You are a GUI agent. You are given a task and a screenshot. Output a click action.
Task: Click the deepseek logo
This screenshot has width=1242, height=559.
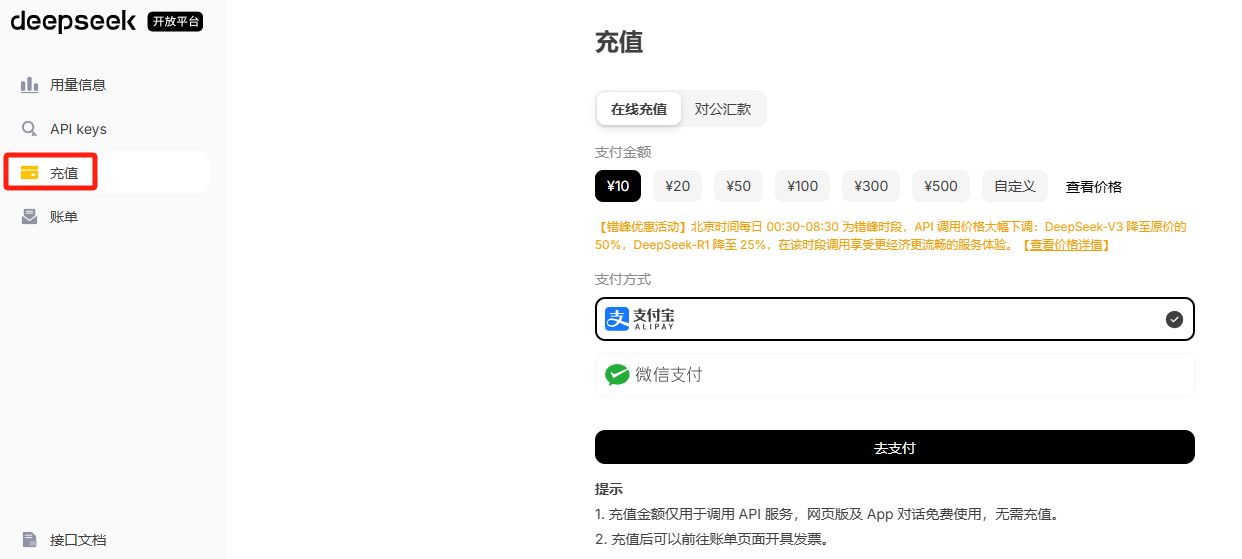pos(74,21)
